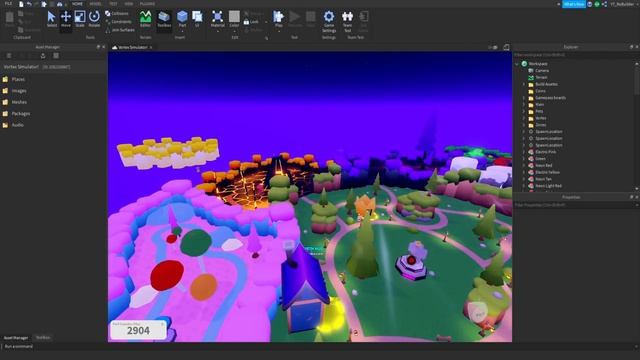The height and width of the screenshot is (360, 640).
Task: Click the Color swatch in Edit group
Action: coord(234,16)
